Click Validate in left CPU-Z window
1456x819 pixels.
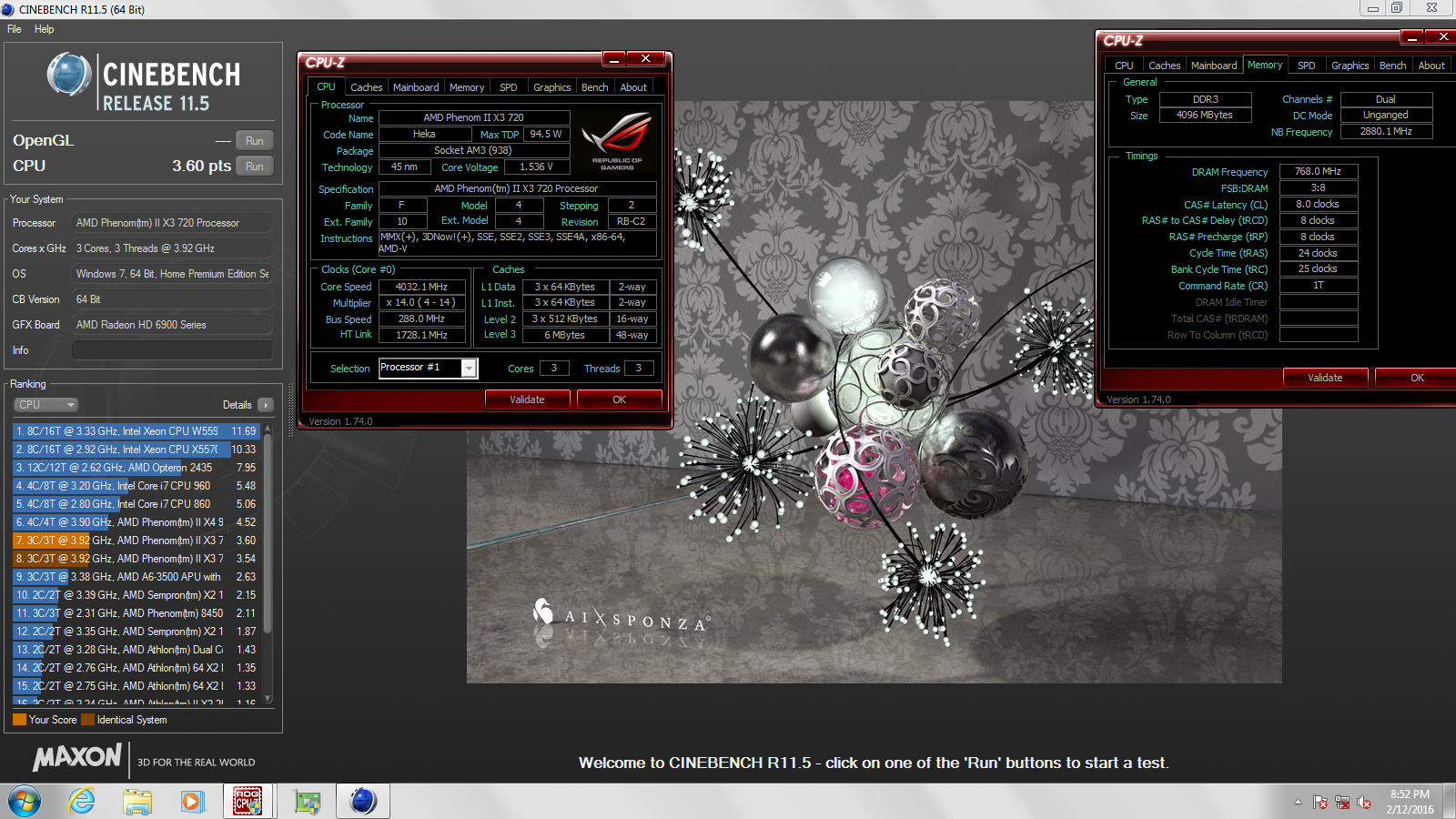pyautogui.click(x=527, y=399)
